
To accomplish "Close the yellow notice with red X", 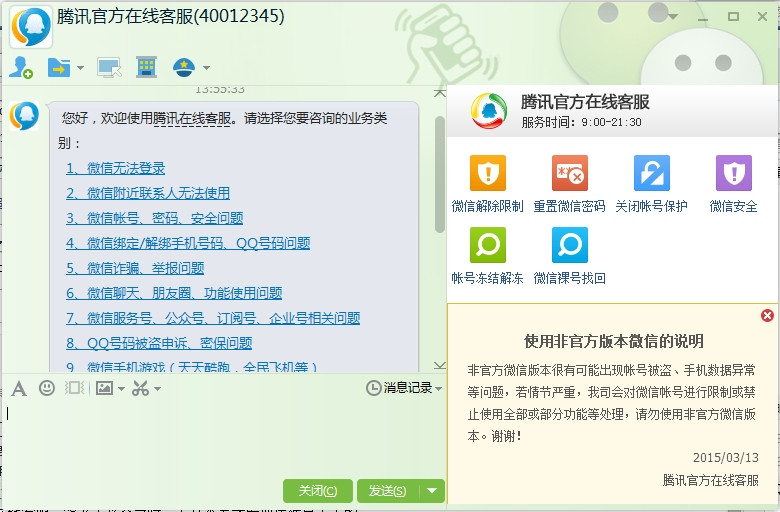I will [767, 315].
